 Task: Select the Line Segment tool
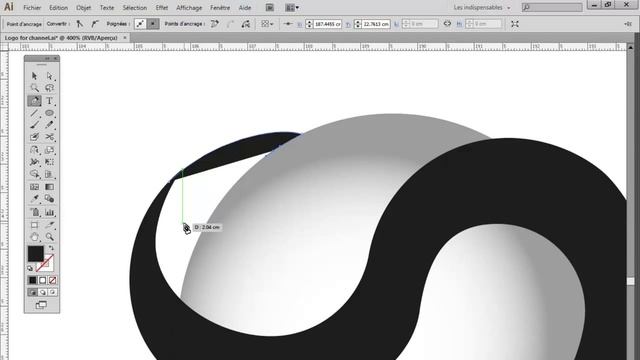tap(34, 113)
